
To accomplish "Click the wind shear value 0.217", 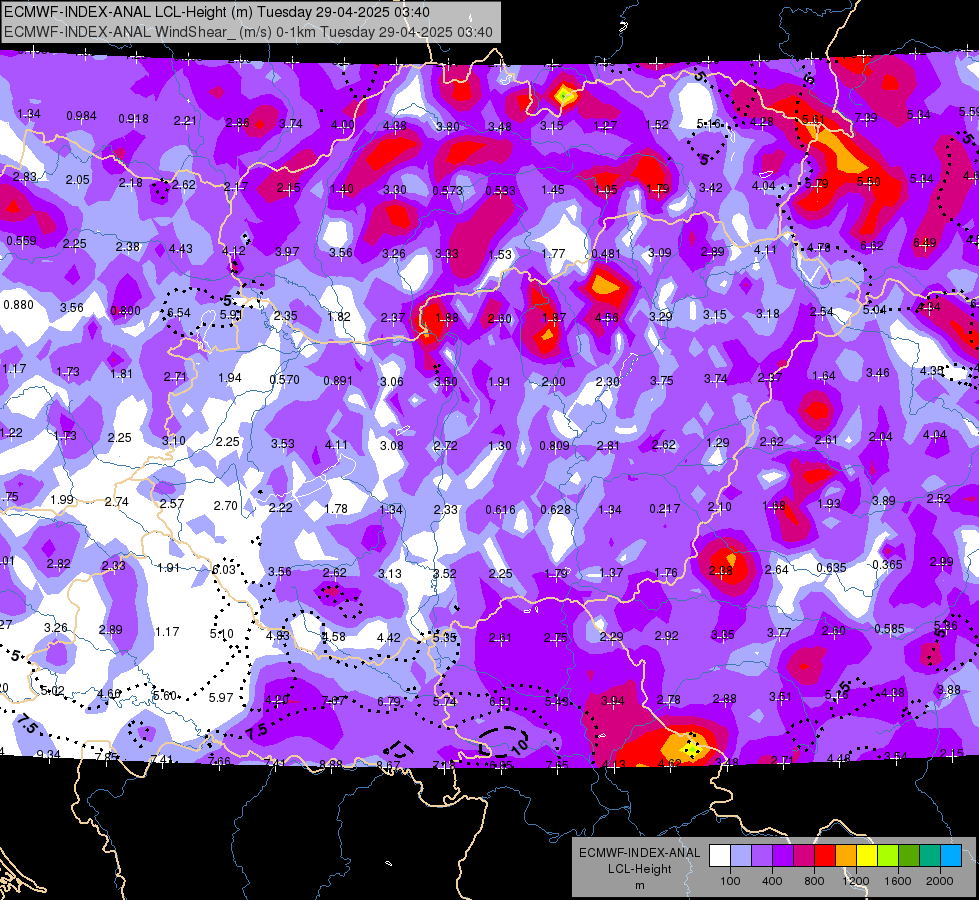I will coord(664,508).
